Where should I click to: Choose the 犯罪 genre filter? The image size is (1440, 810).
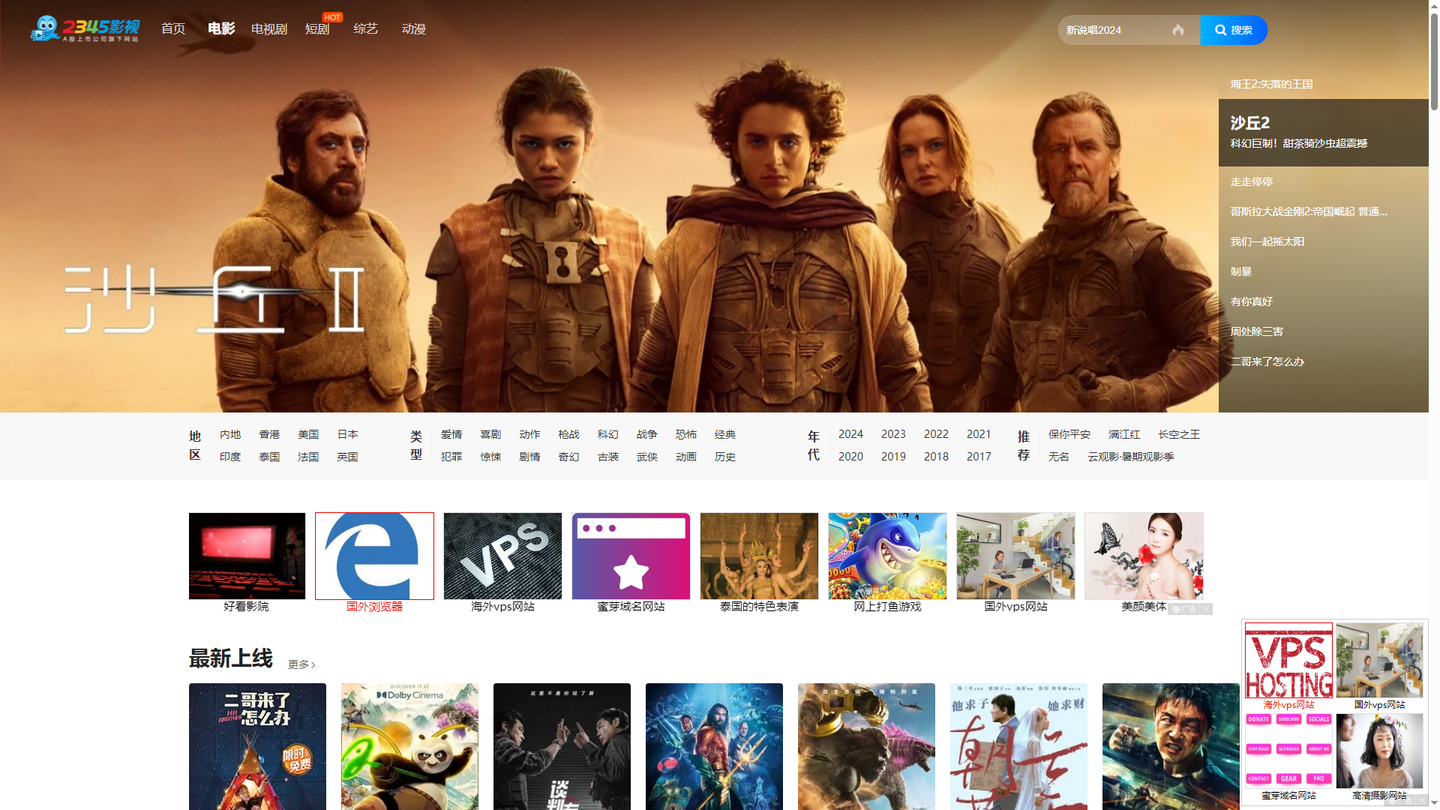(451, 457)
